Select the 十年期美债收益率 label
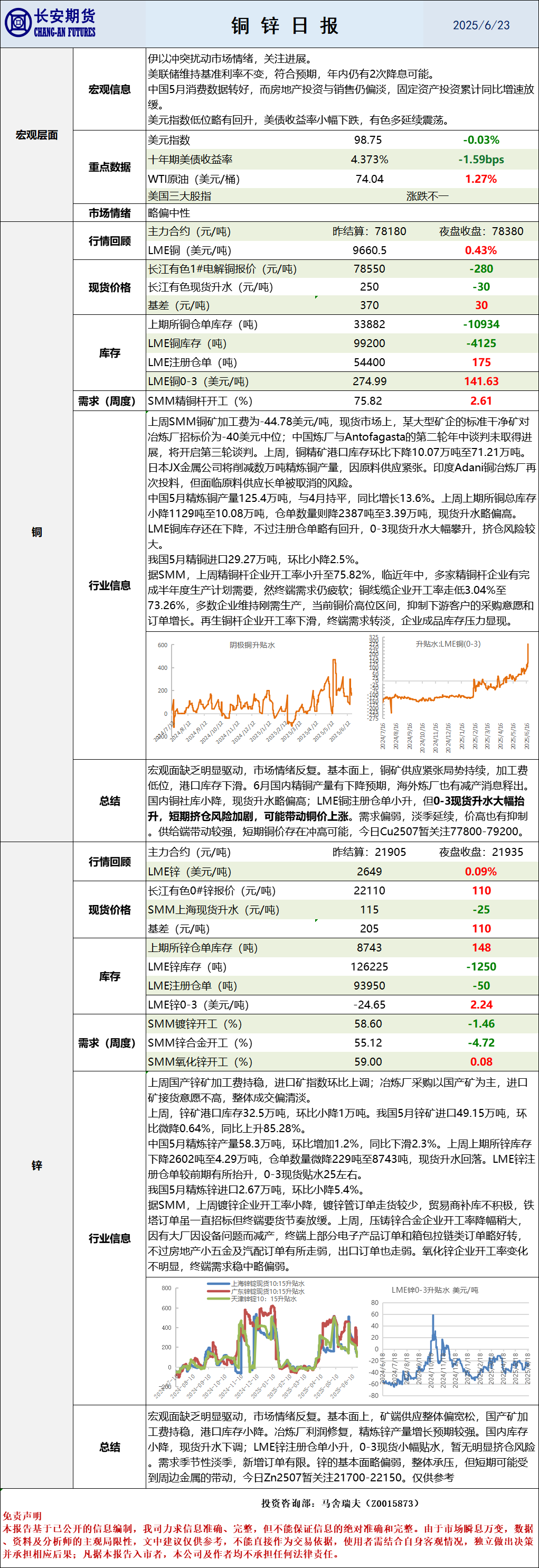The height and width of the screenshot is (1568, 539). point(191,160)
